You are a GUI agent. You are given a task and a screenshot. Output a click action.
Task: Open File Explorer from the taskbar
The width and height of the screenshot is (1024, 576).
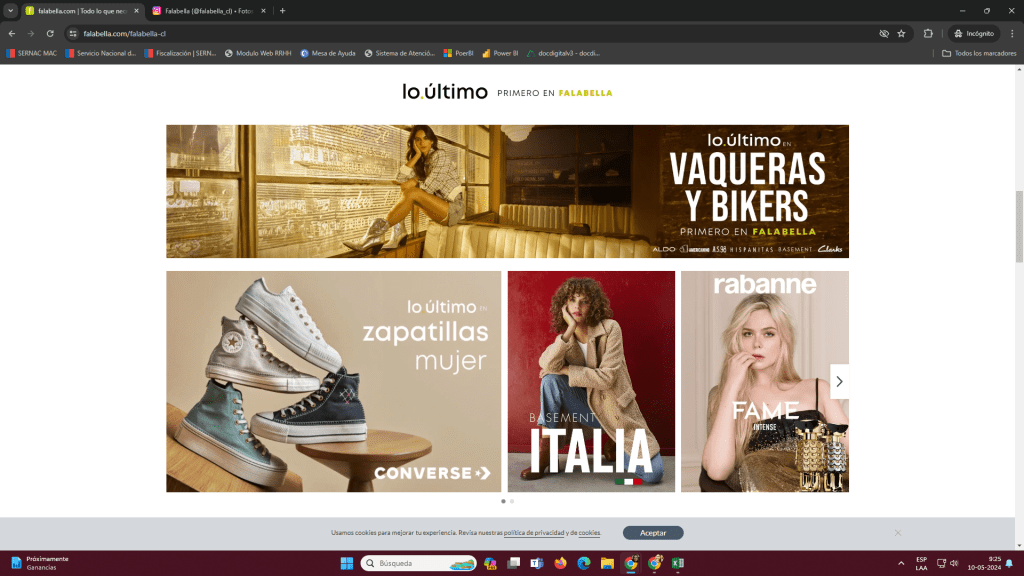point(607,563)
